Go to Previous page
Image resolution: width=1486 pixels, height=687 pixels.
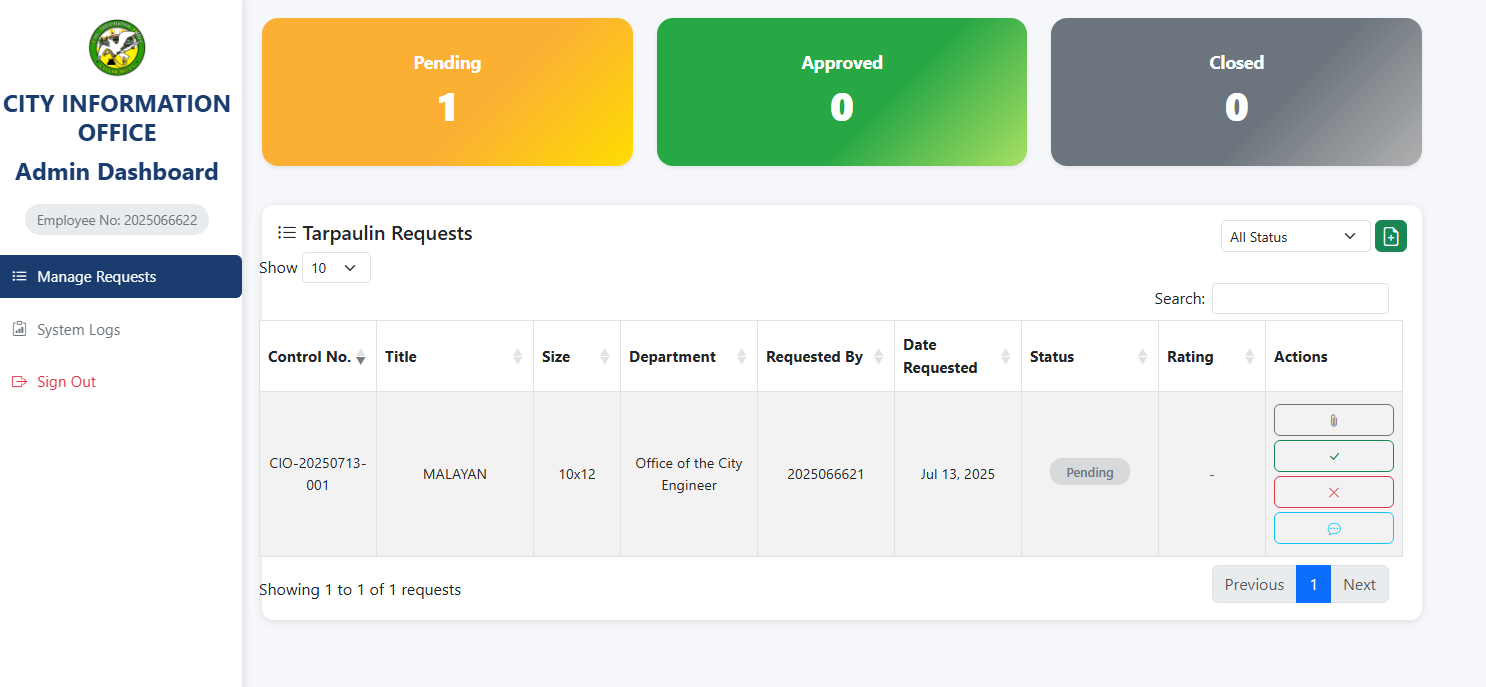[x=1254, y=584]
